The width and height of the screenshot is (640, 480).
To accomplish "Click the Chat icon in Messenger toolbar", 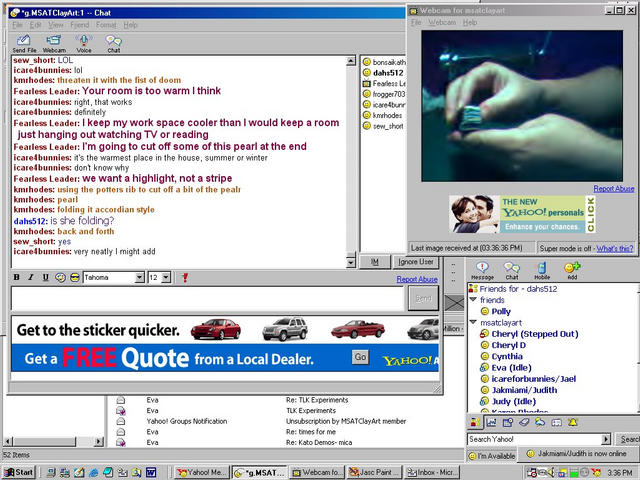I will 512,271.
